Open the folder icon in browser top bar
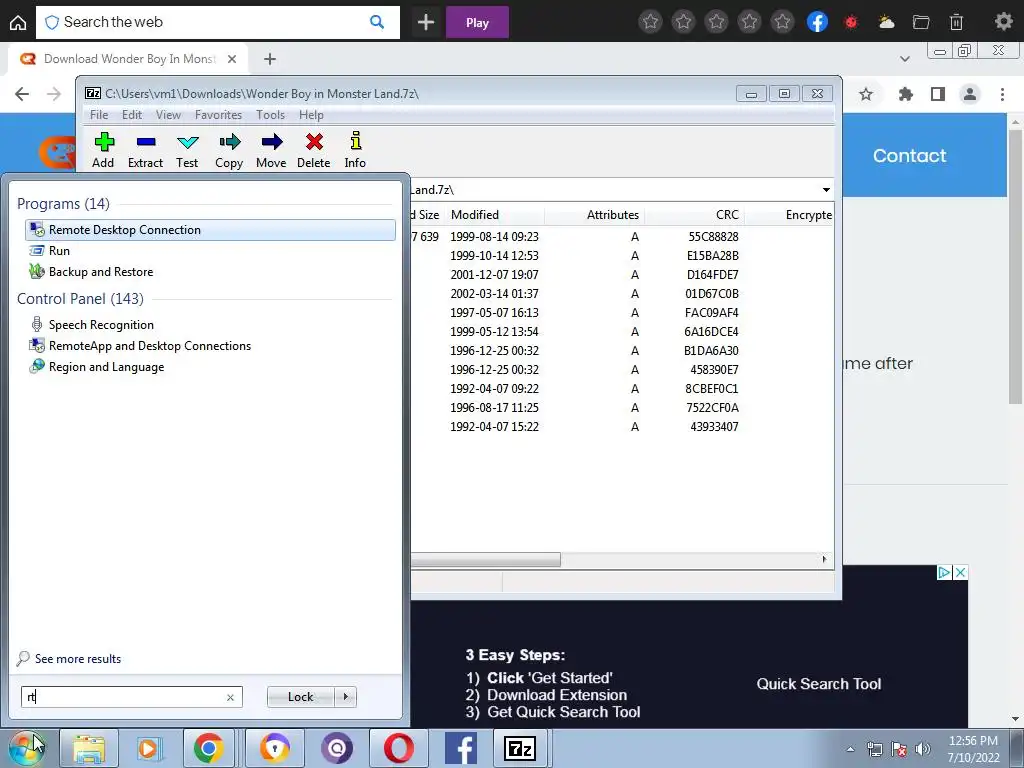1024x768 pixels. coord(921,22)
